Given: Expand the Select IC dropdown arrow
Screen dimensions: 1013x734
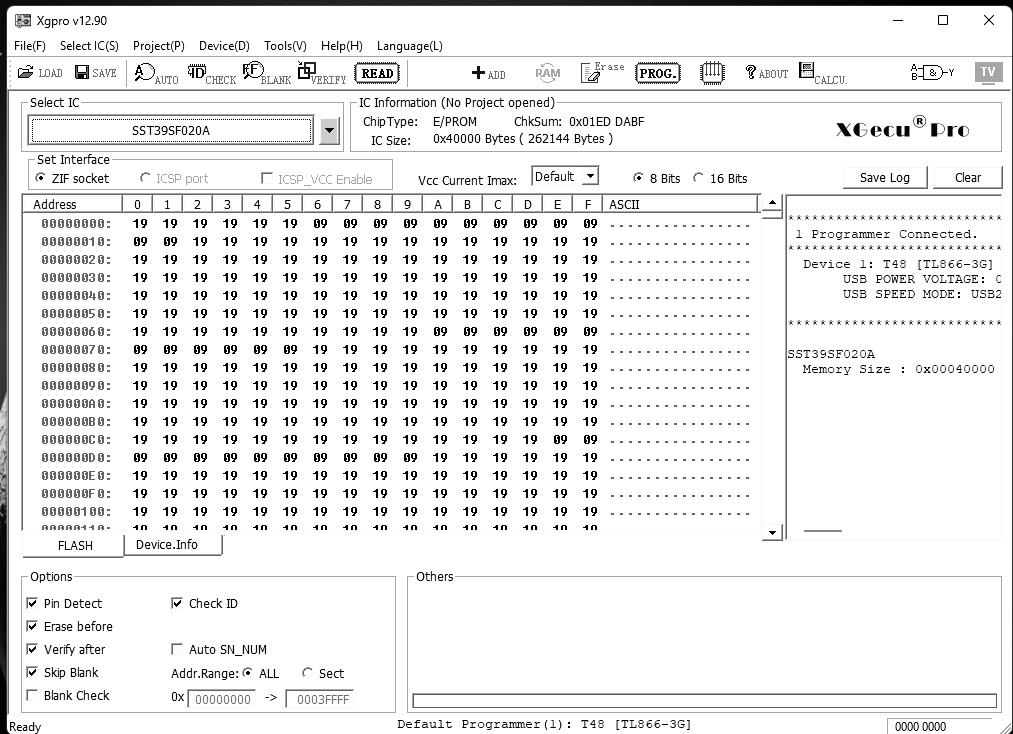Looking at the screenshot, I should point(330,131).
